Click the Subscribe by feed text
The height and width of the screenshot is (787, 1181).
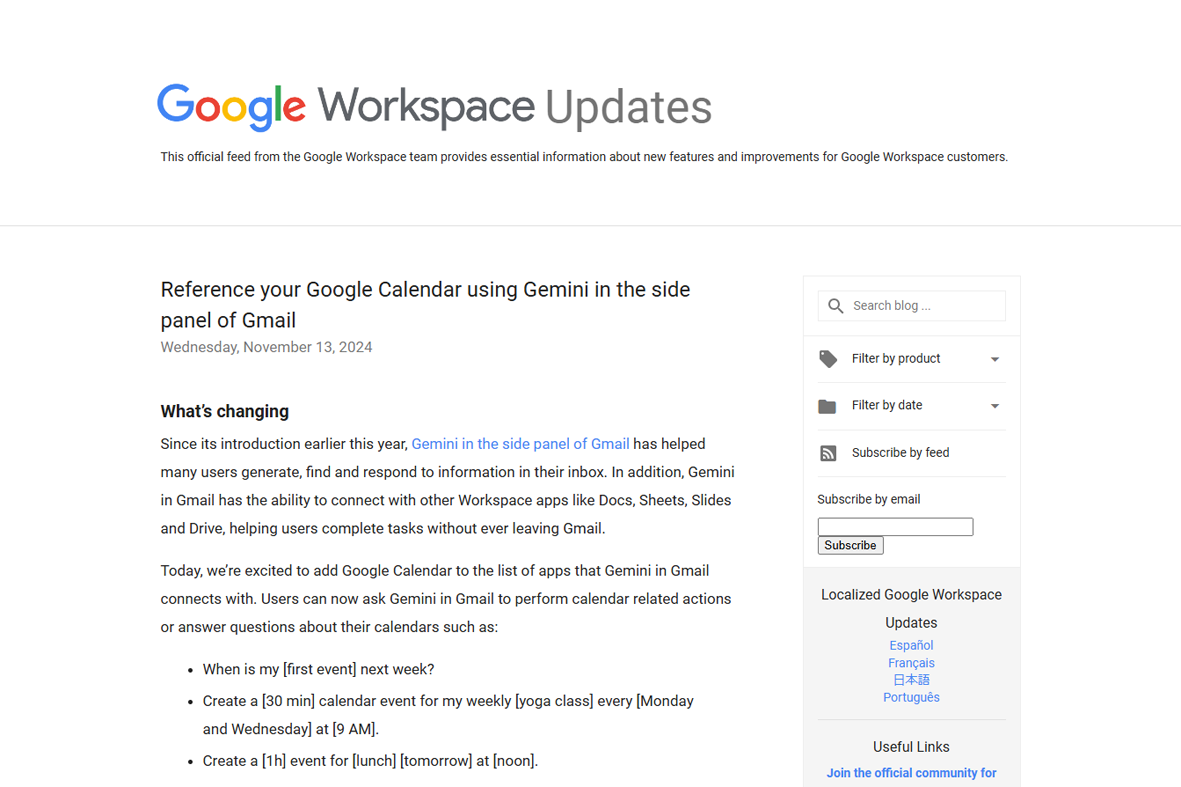[899, 452]
